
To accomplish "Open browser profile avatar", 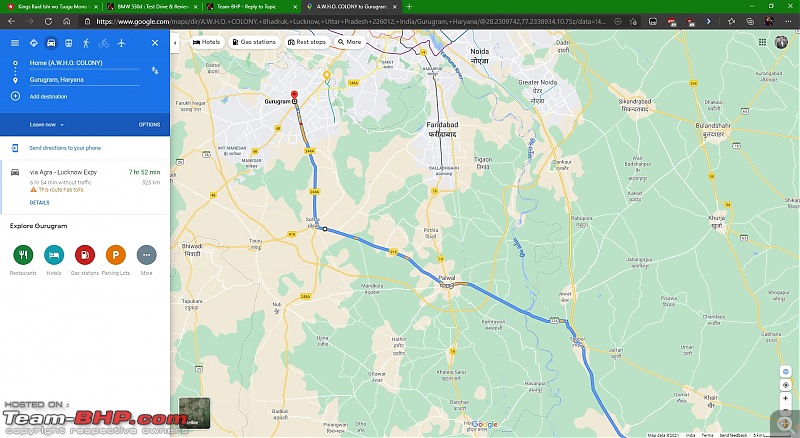I will (769, 21).
